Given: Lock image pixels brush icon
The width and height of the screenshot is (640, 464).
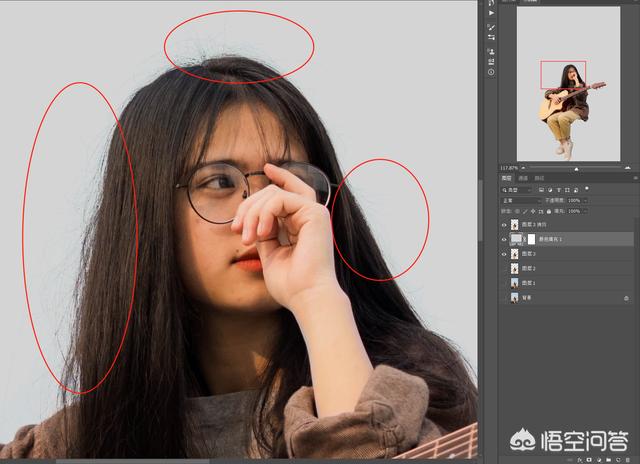Looking at the screenshot, I should [x=525, y=211].
